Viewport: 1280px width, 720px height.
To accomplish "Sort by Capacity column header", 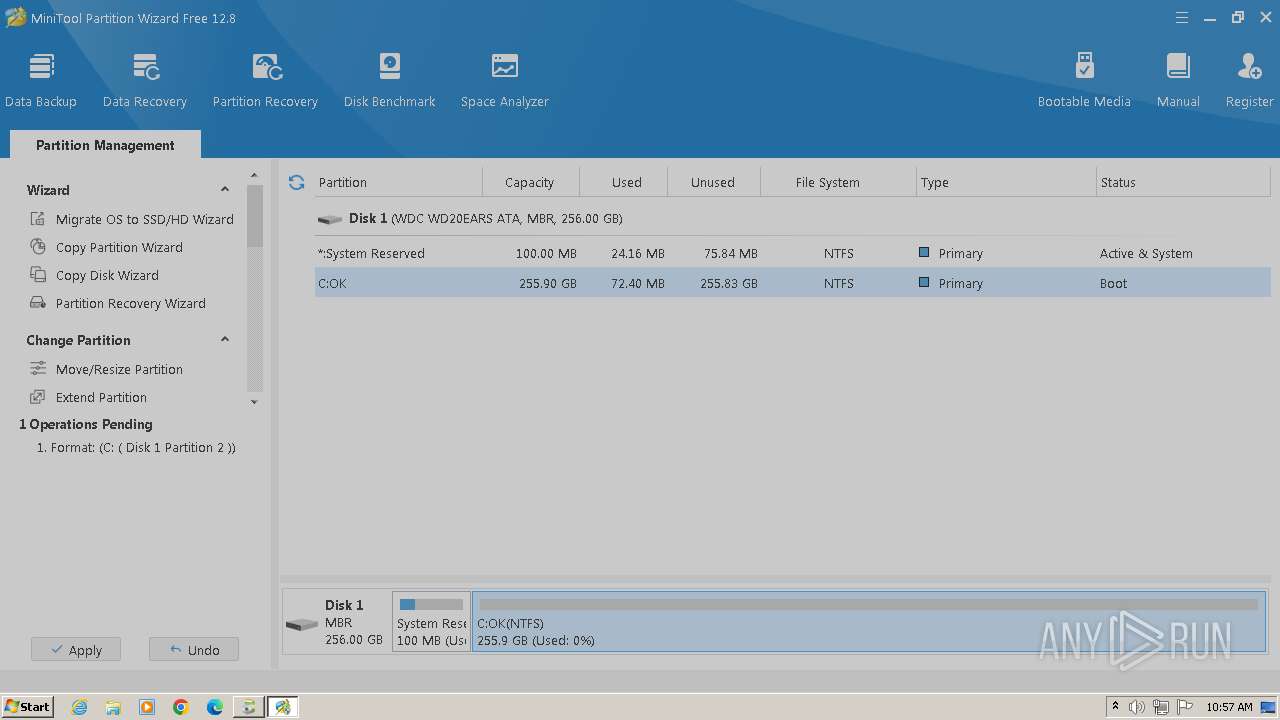I will (x=530, y=182).
